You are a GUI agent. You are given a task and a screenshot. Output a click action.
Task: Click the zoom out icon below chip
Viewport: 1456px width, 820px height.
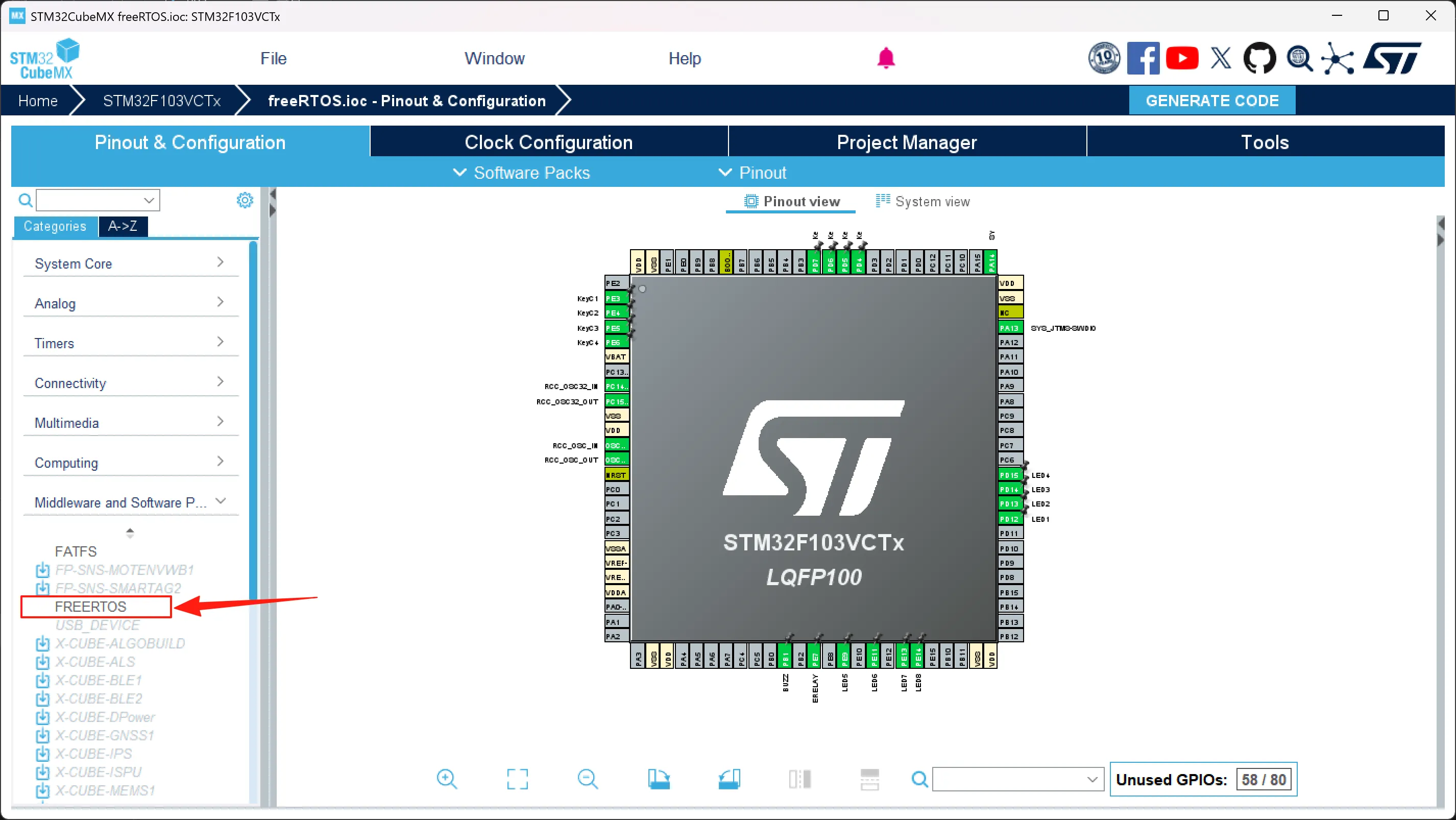(588, 779)
